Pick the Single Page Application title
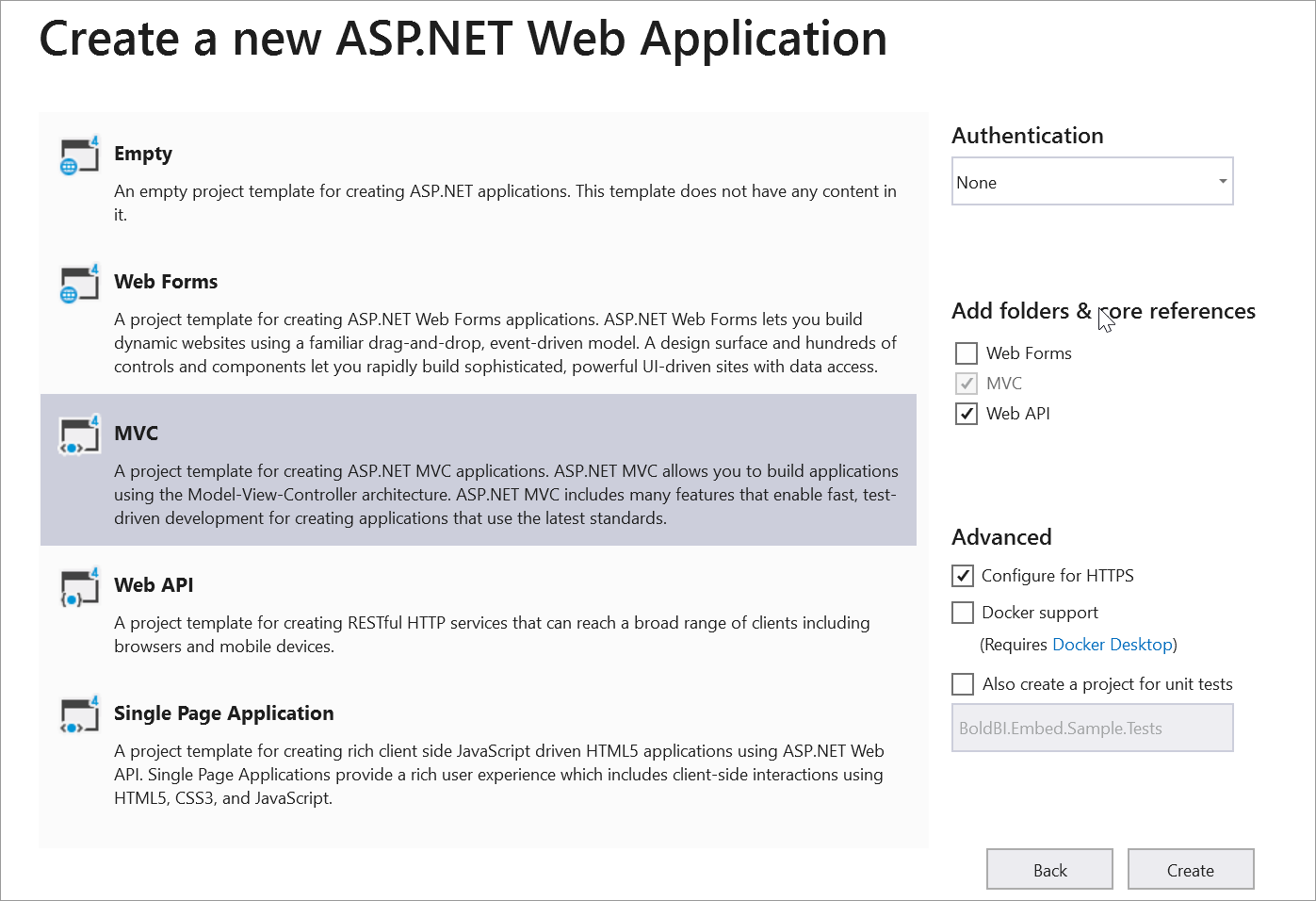 click(x=224, y=713)
